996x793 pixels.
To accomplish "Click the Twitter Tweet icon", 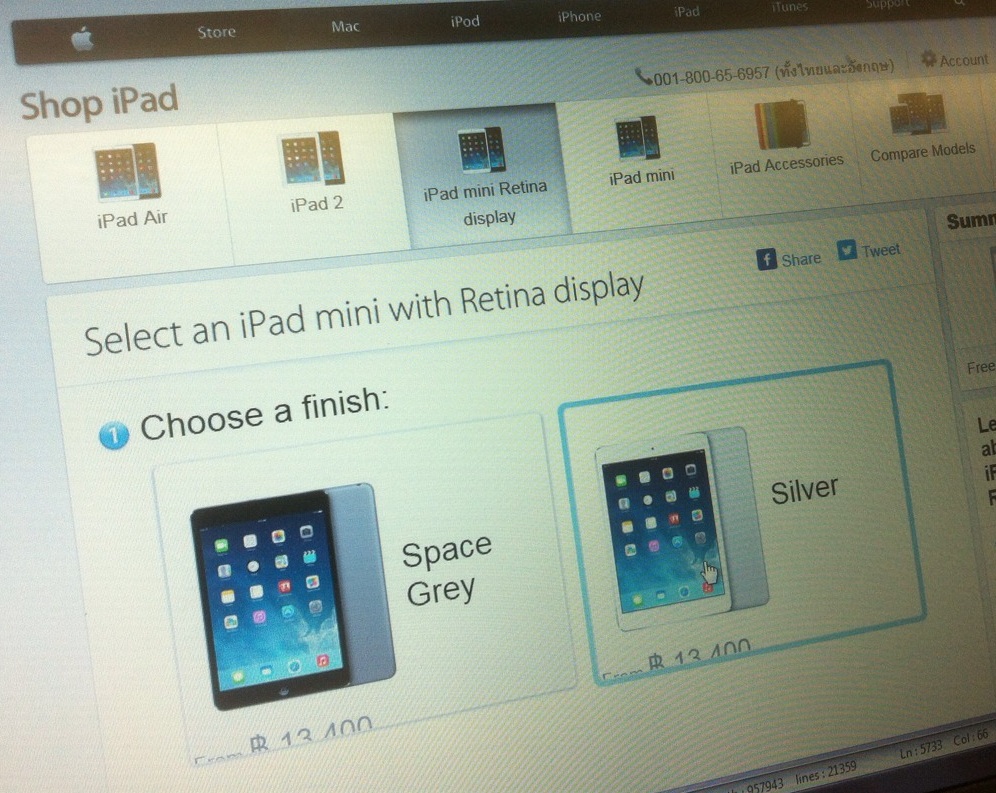I will 847,250.
